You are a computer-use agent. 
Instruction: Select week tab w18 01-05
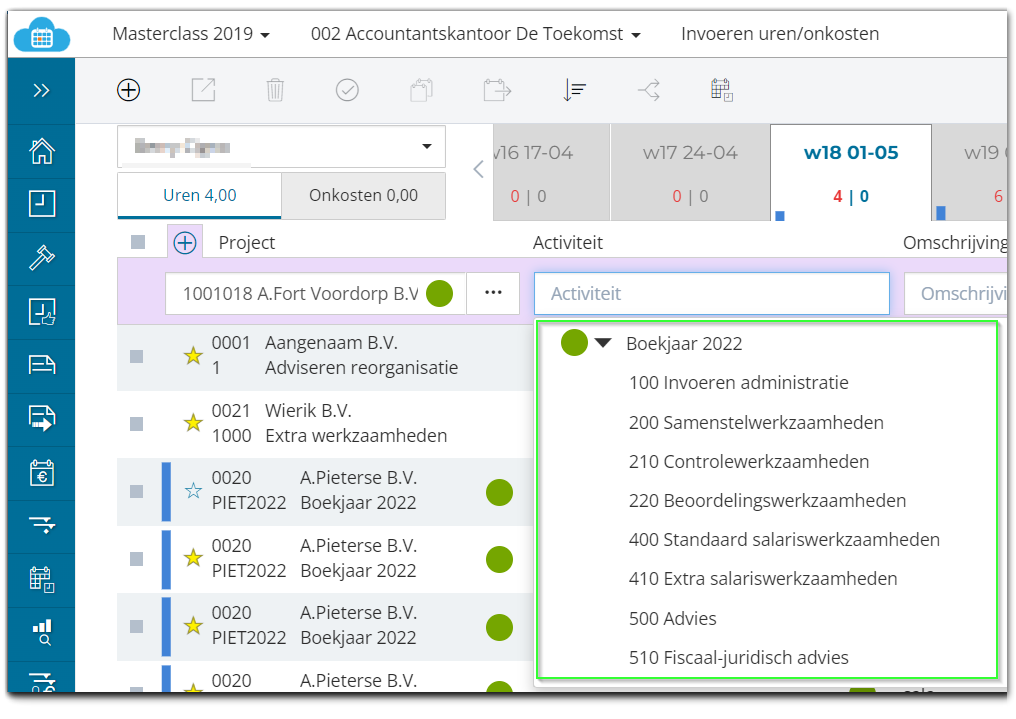pos(851,172)
